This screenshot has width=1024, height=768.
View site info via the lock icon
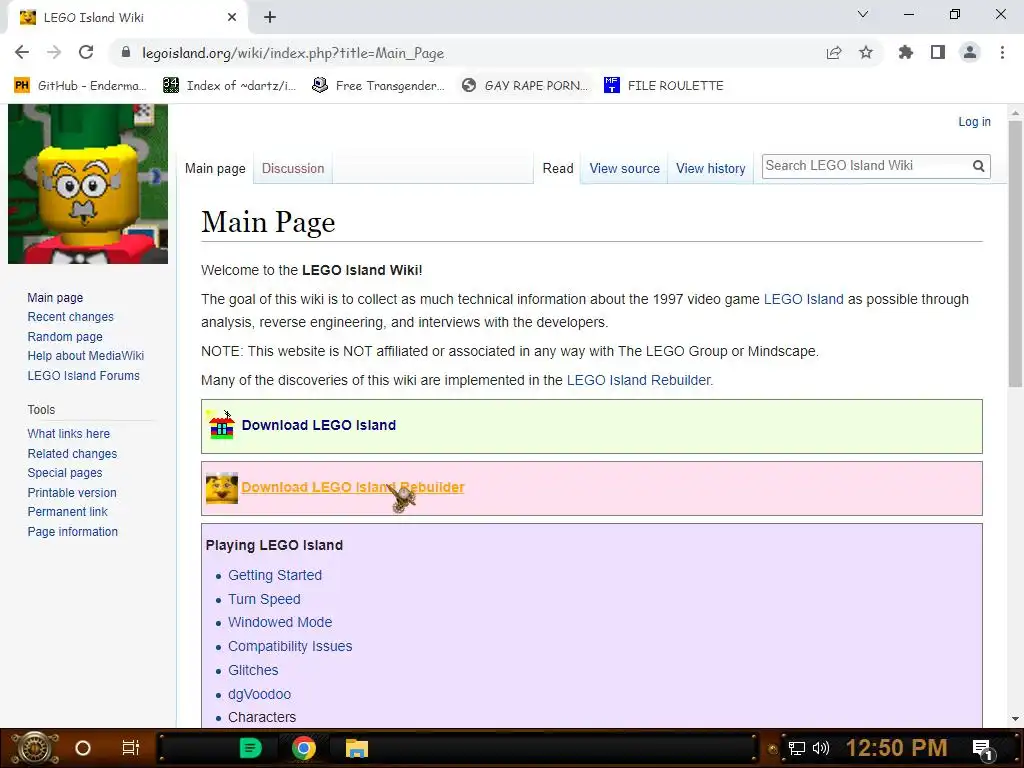click(x=126, y=52)
